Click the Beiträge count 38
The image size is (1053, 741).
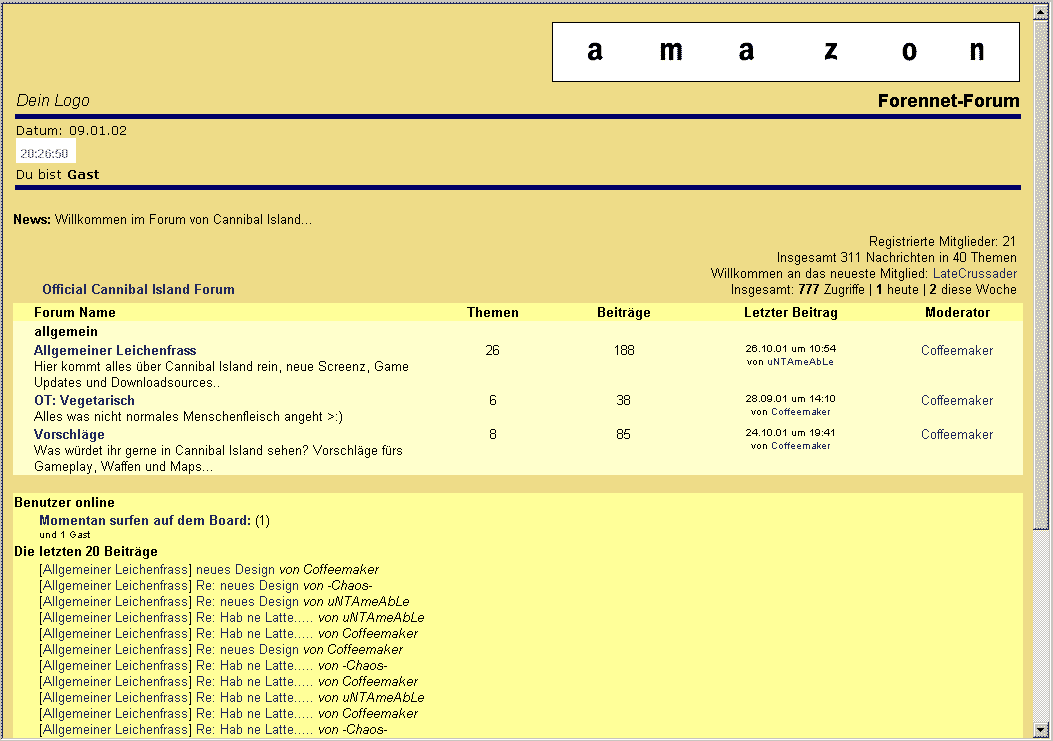624,400
